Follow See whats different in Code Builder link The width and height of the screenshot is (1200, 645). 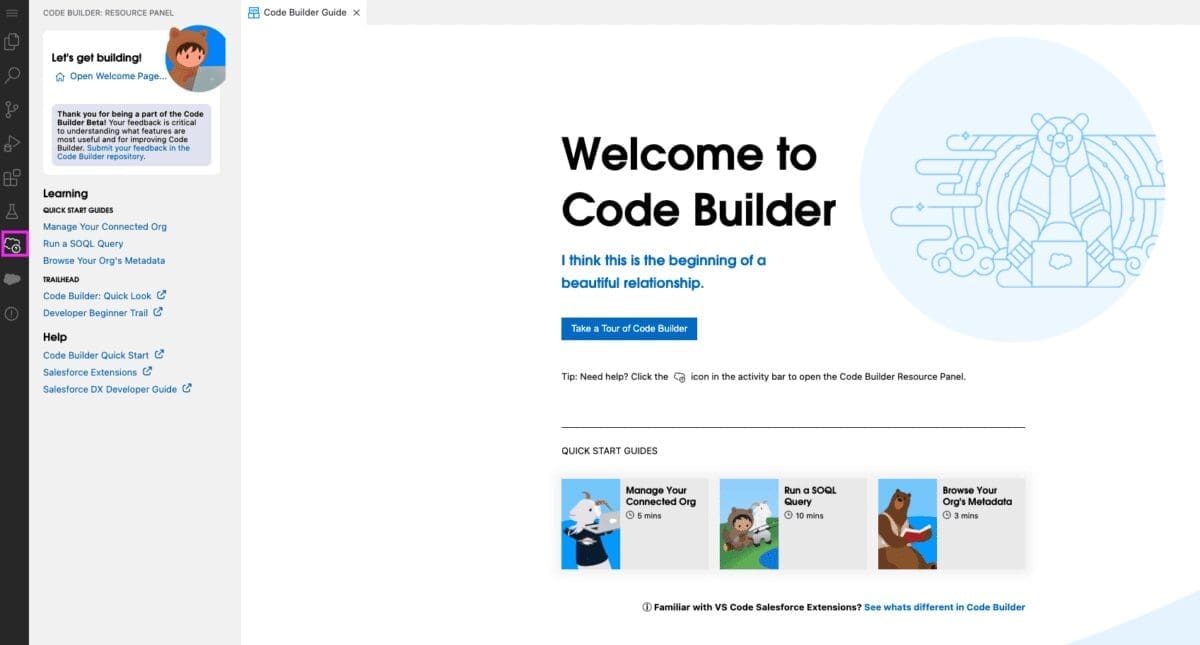coord(944,607)
